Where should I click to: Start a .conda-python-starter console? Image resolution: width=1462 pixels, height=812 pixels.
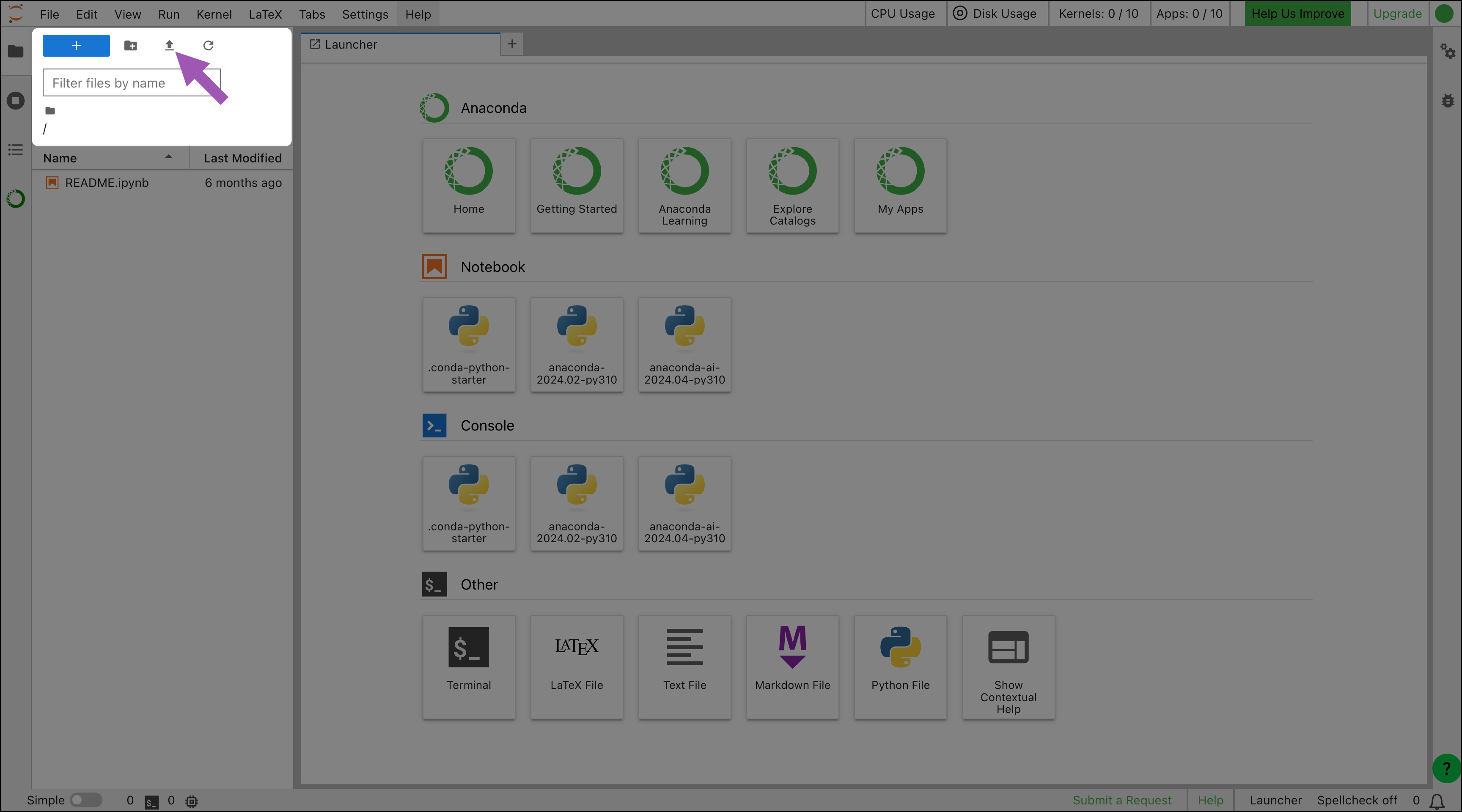point(469,503)
